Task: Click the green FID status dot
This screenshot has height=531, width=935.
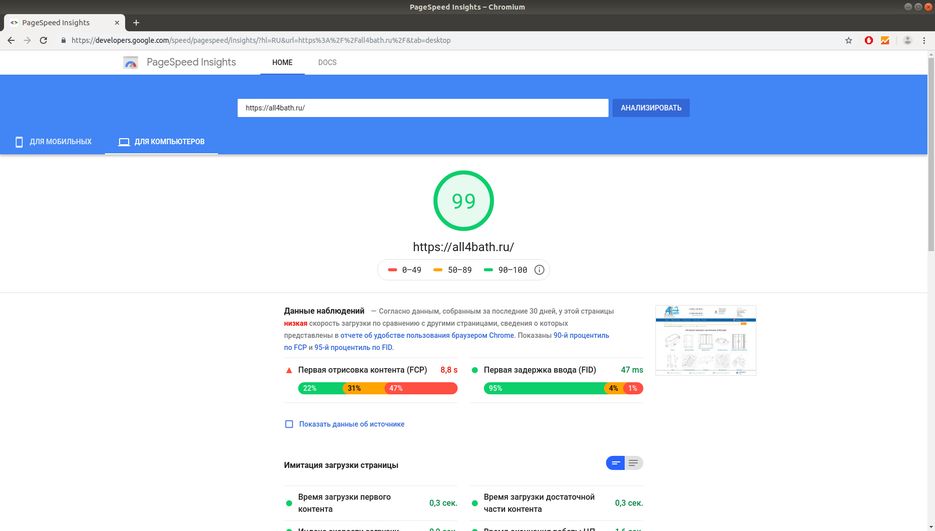Action: pos(475,370)
